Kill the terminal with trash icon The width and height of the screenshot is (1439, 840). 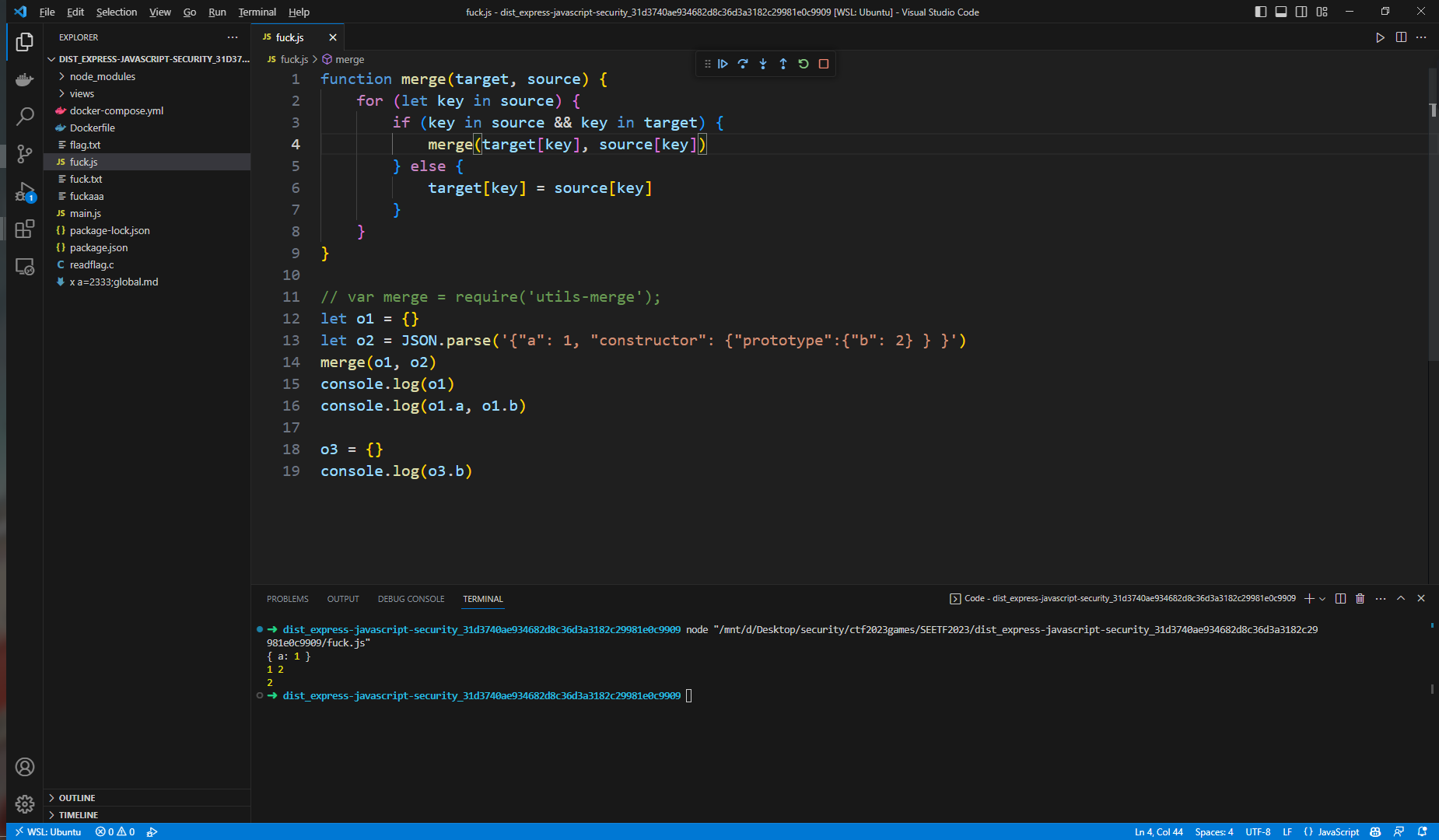(1360, 598)
